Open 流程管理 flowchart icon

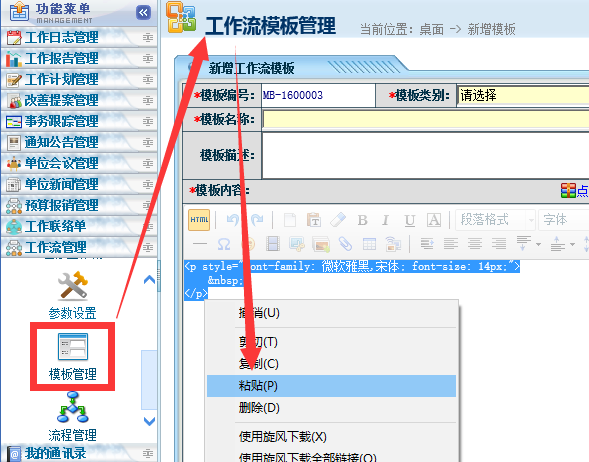72,417
